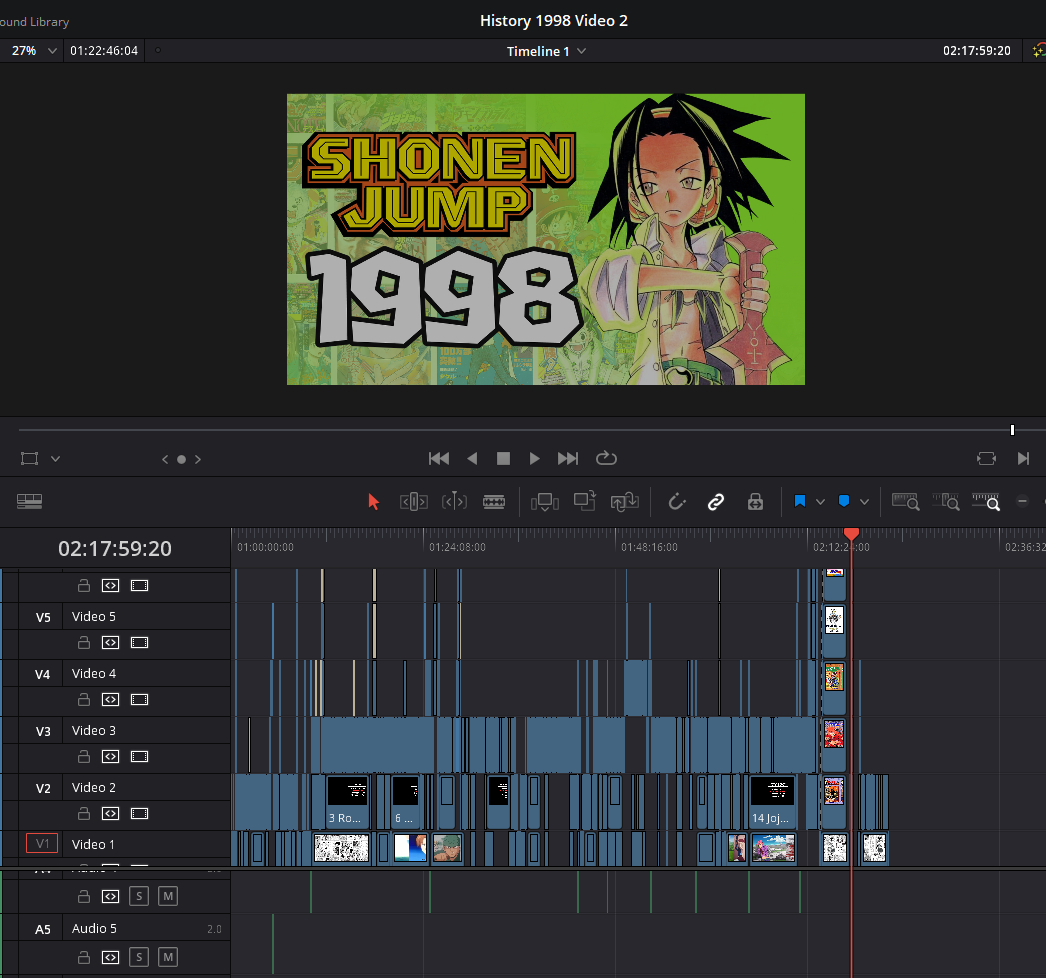Toggle timeline Snapping magnet
The width and height of the screenshot is (1046, 978).
(x=677, y=502)
